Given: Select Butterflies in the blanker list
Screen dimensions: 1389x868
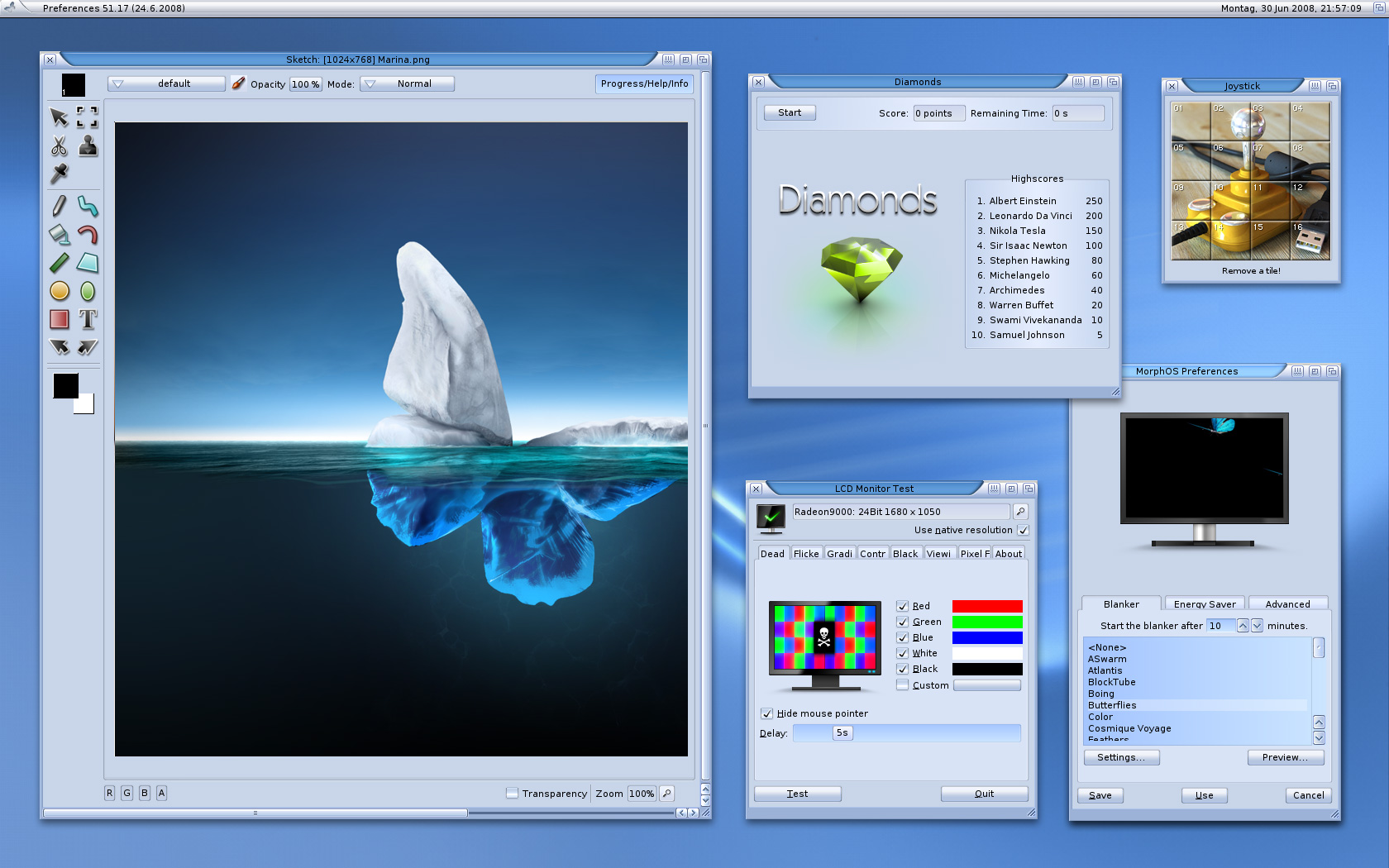Looking at the screenshot, I should [x=1112, y=705].
